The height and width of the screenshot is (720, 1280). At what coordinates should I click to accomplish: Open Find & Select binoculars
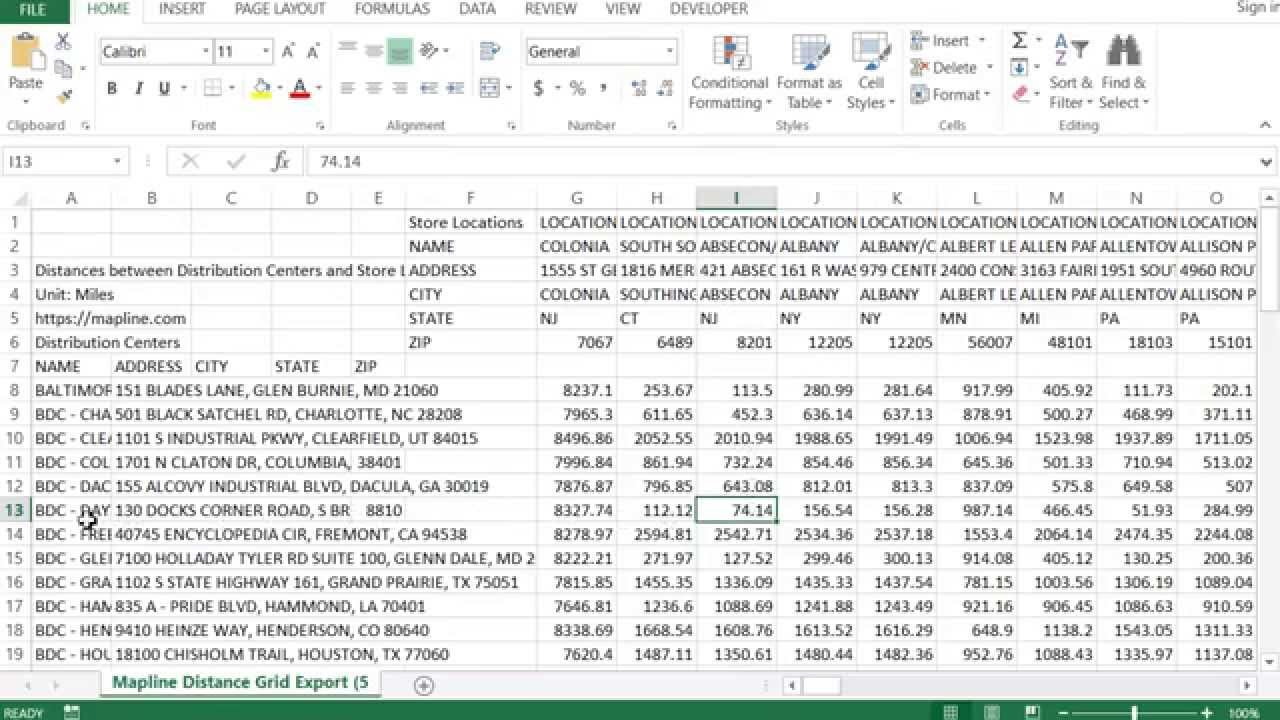(1124, 72)
